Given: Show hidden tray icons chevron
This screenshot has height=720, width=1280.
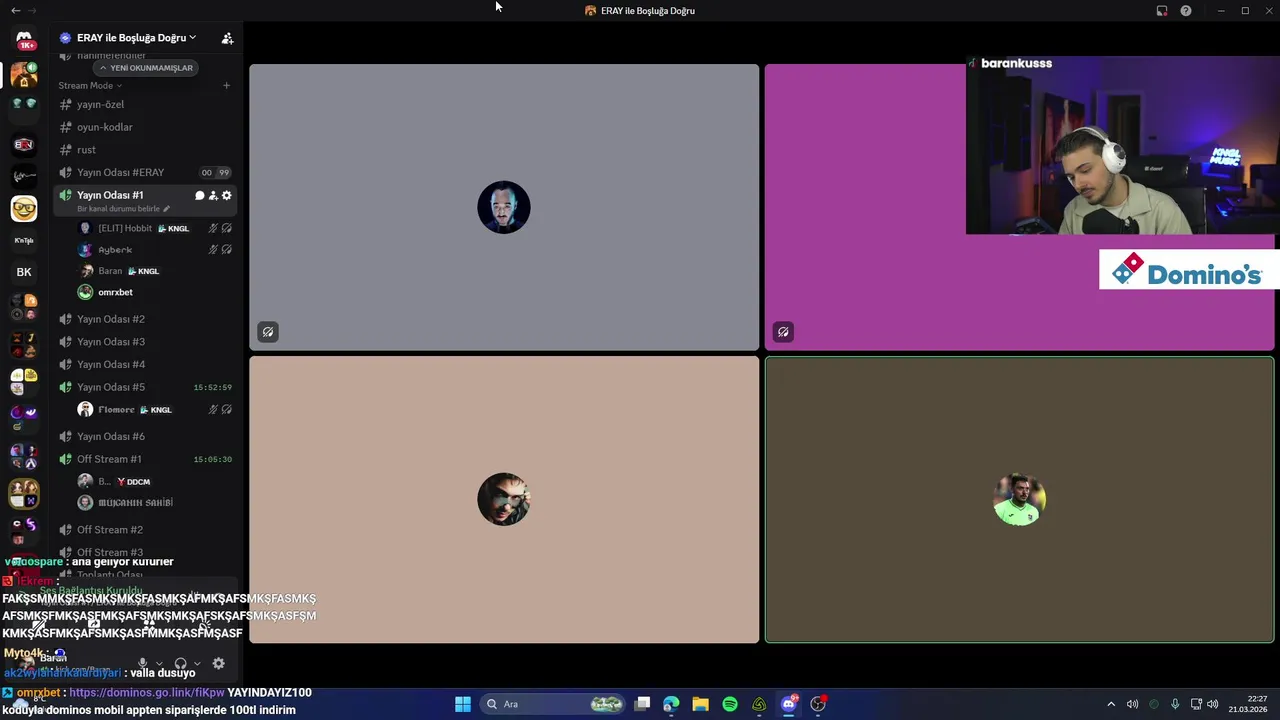Looking at the screenshot, I should tap(1110, 704).
